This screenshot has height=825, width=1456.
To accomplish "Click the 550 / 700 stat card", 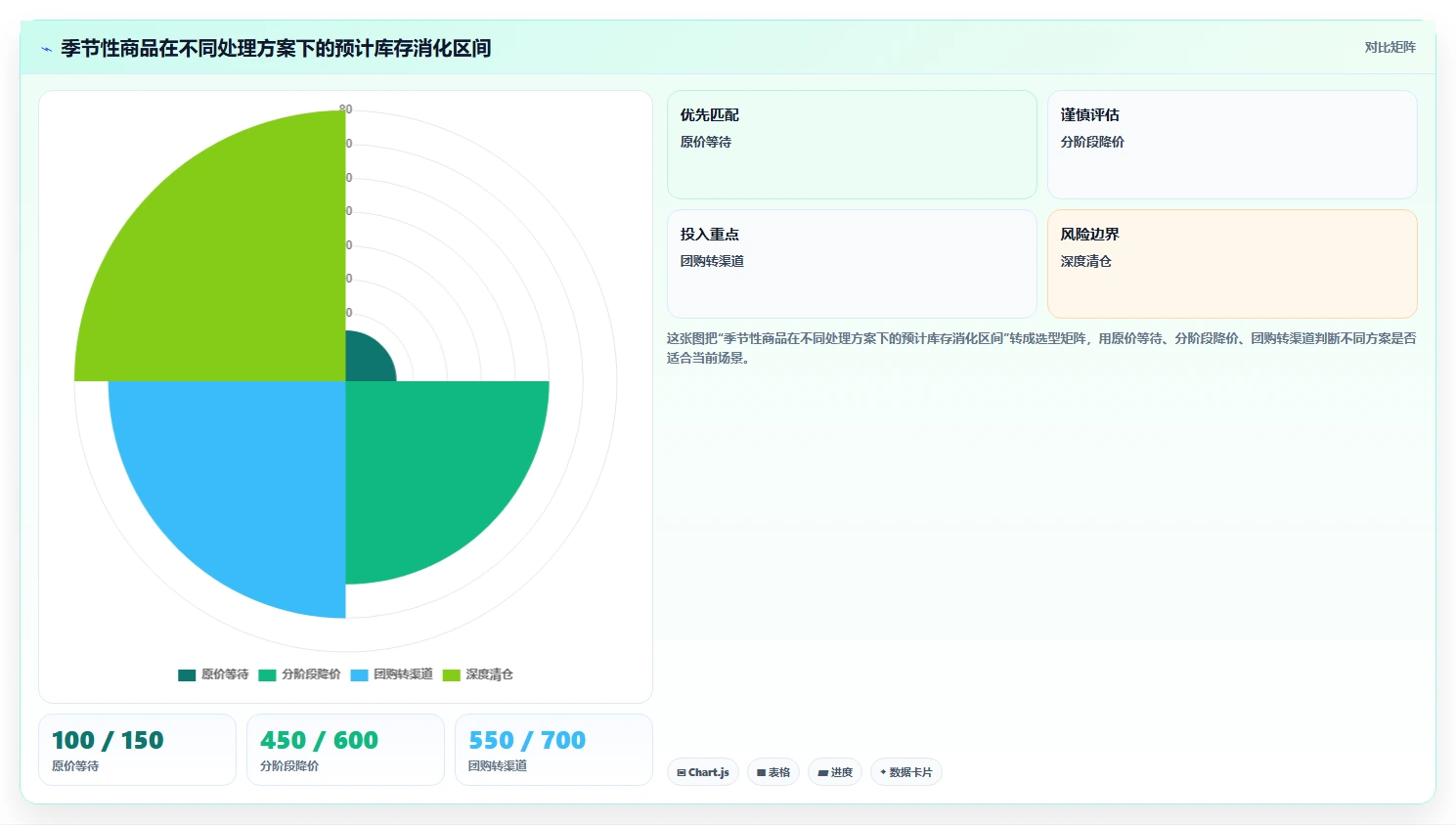I will (553, 750).
